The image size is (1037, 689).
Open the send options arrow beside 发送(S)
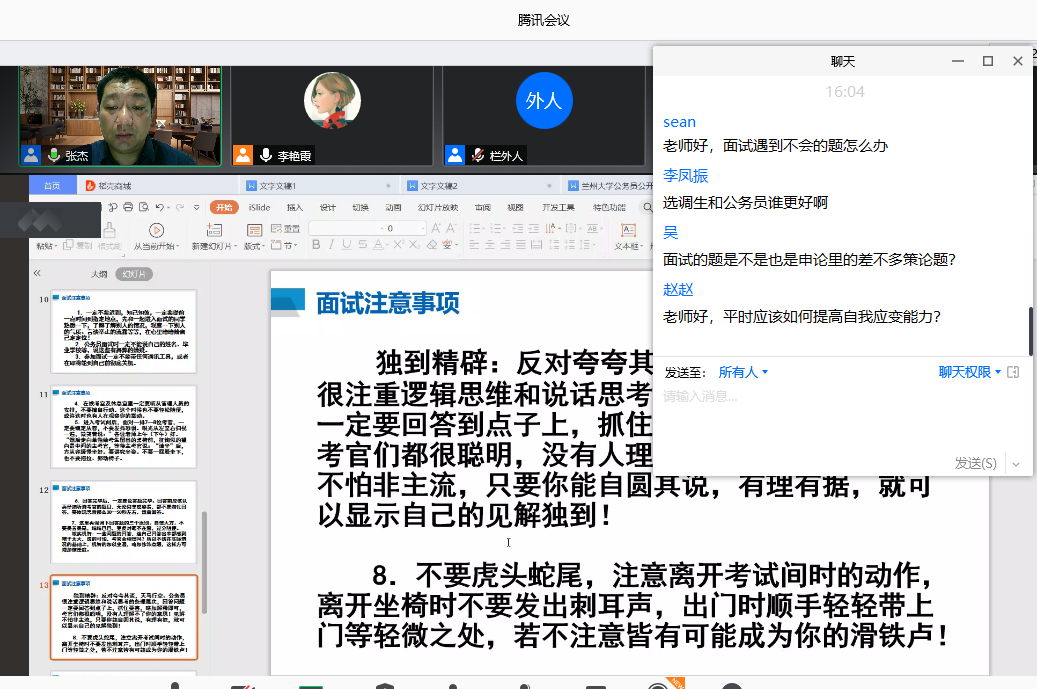tap(1017, 463)
